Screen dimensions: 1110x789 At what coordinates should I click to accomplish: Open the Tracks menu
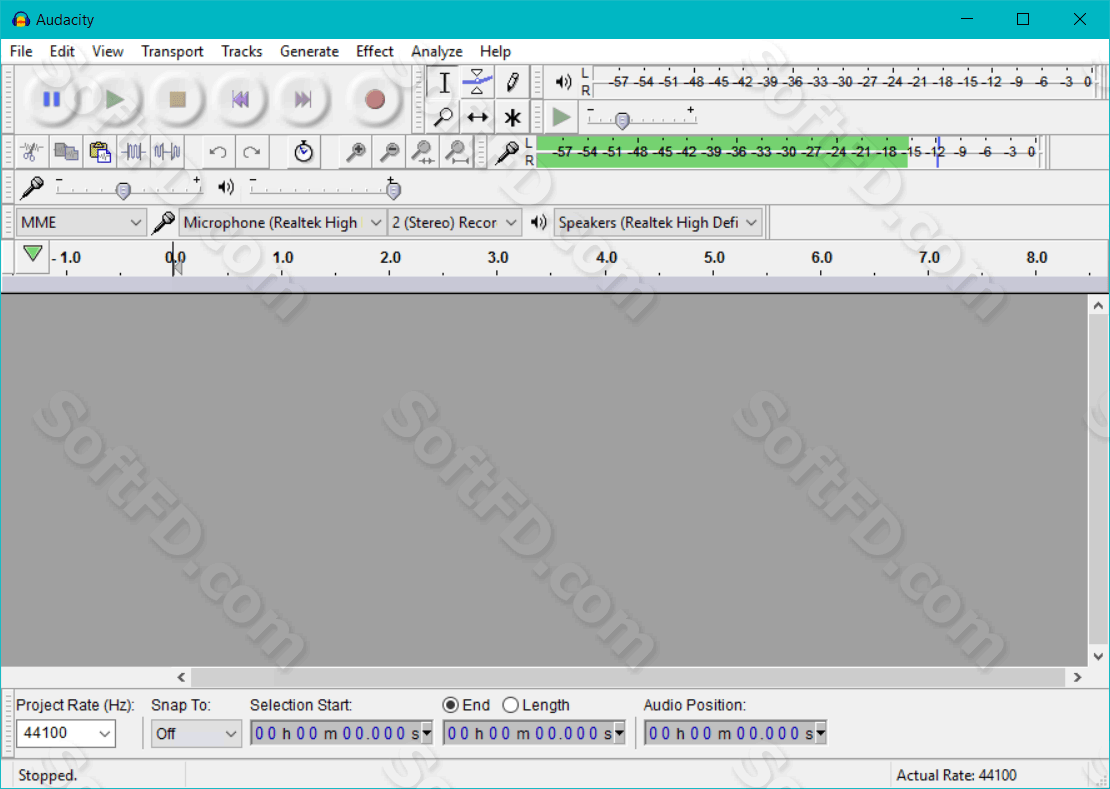[x=241, y=52]
